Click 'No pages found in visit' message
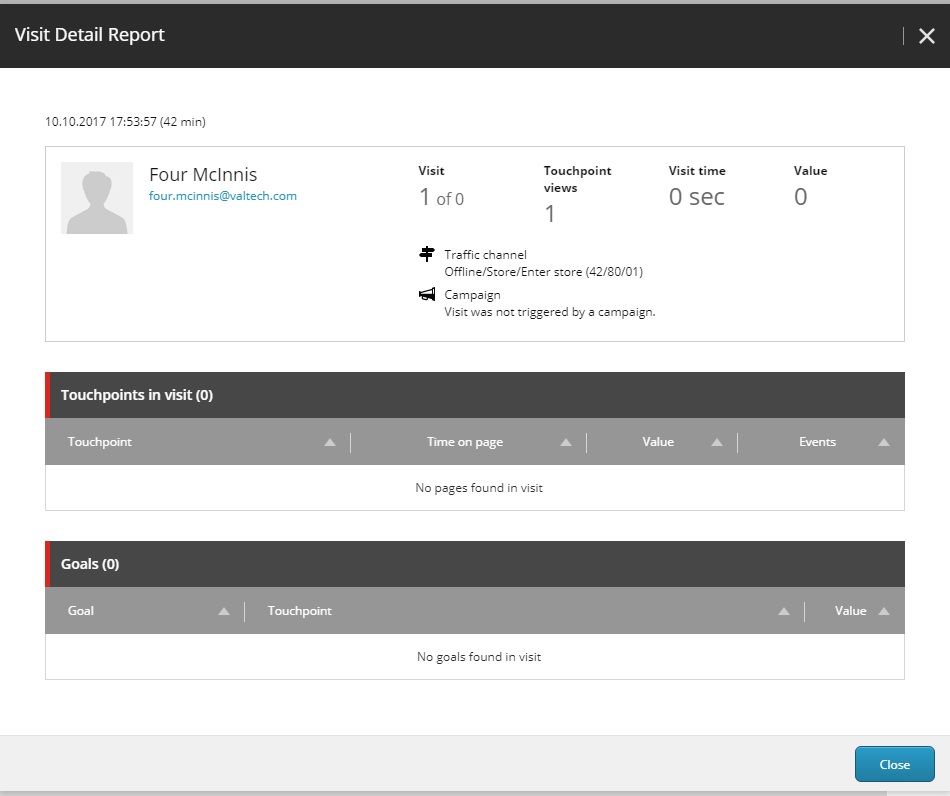This screenshot has height=796, width=950. 479,488
